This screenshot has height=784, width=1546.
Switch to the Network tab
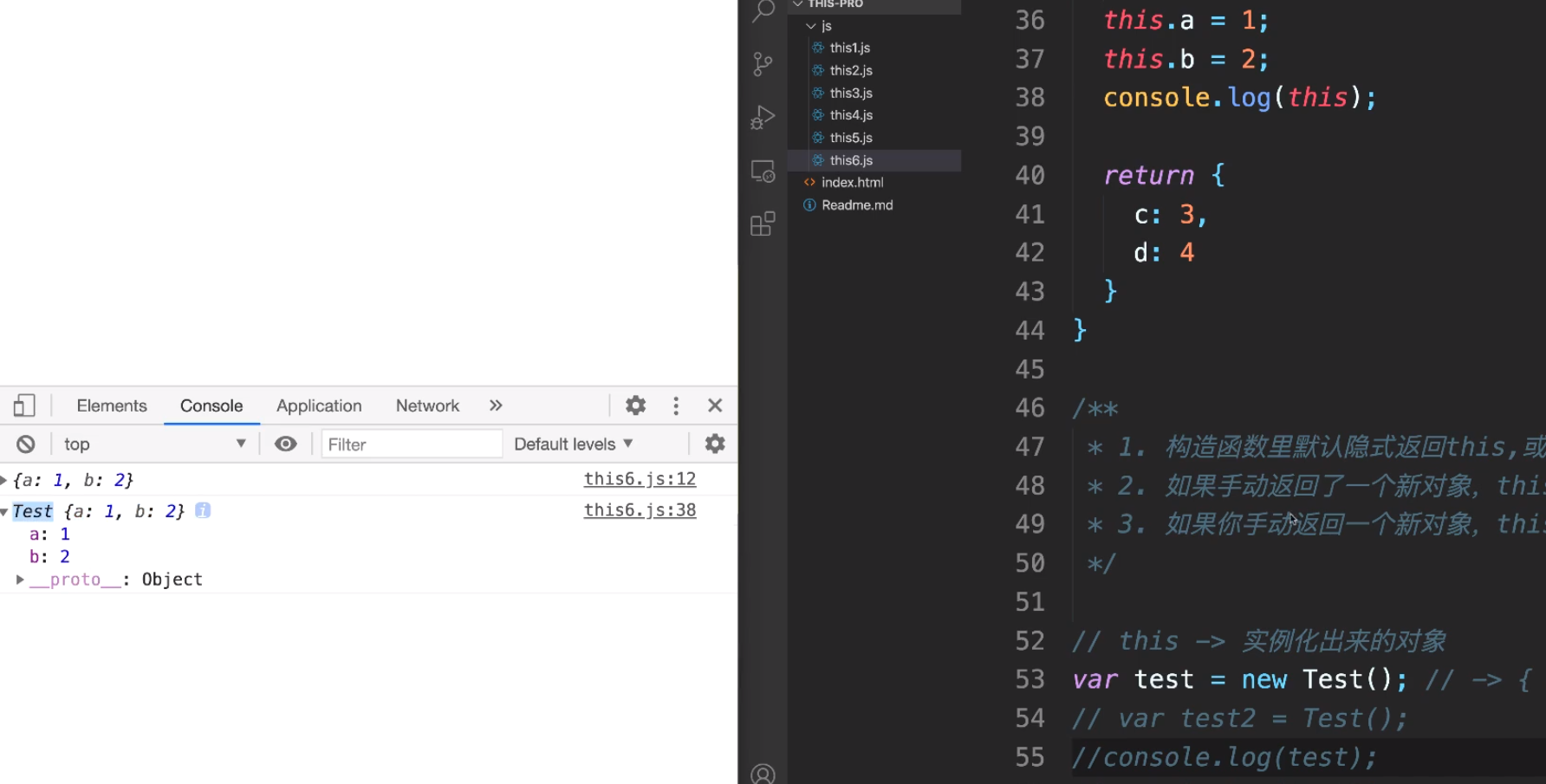click(x=427, y=405)
